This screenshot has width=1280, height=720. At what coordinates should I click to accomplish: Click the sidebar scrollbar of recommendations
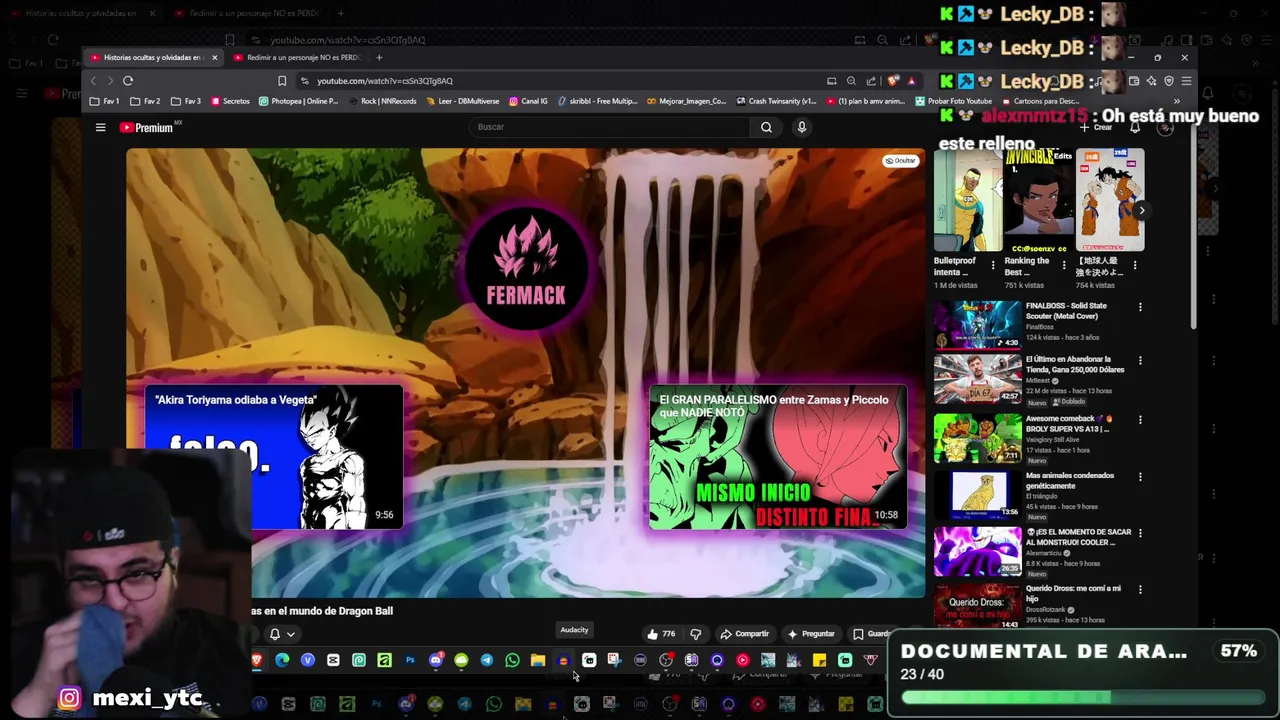click(1192, 230)
